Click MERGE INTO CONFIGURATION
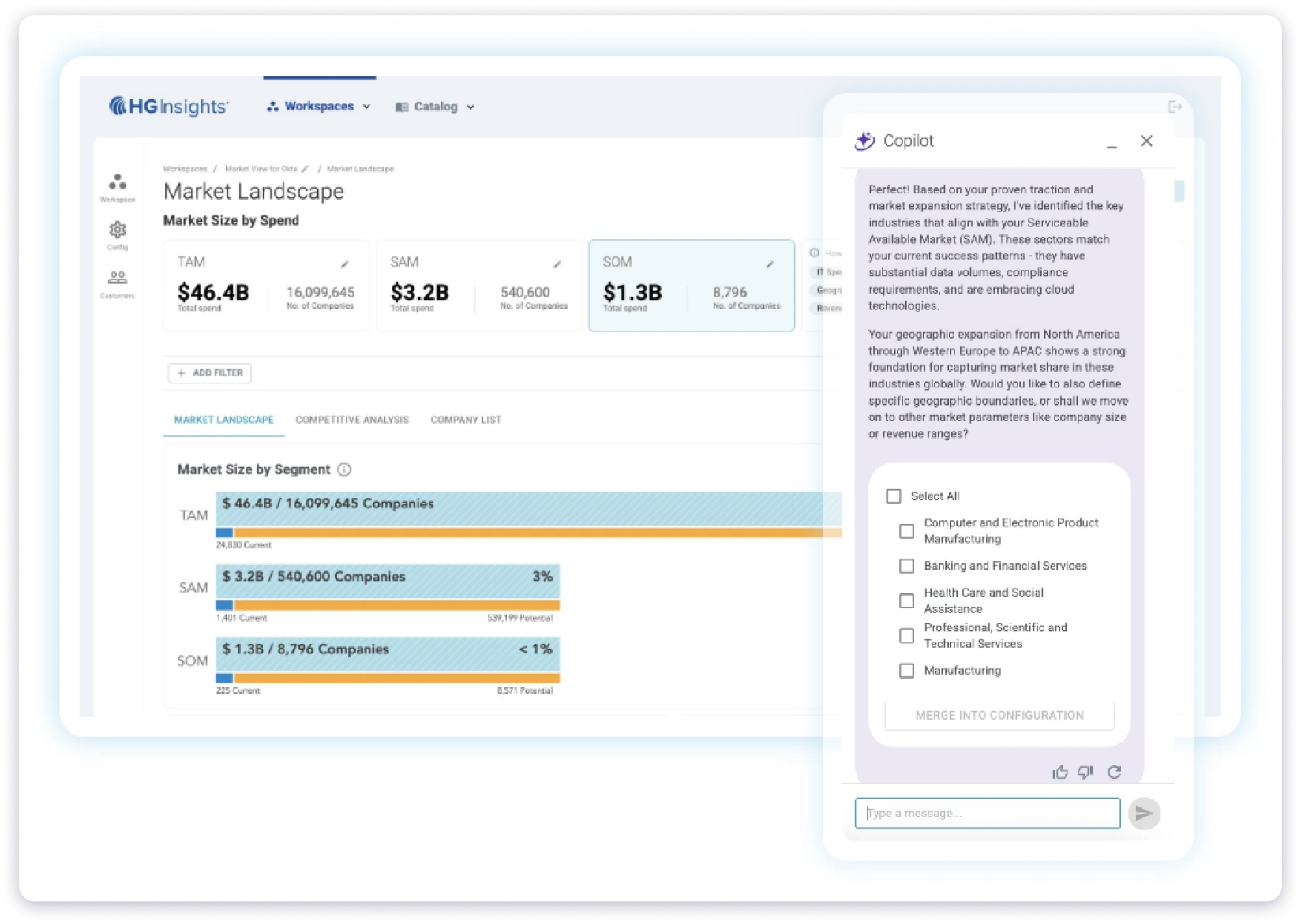1301x924 pixels. click(999, 715)
